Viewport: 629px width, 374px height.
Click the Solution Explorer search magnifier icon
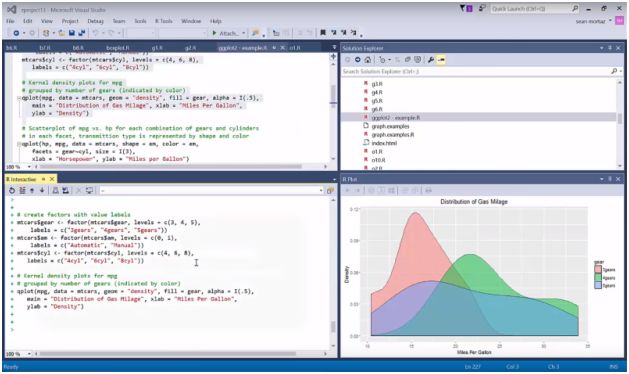(614, 71)
